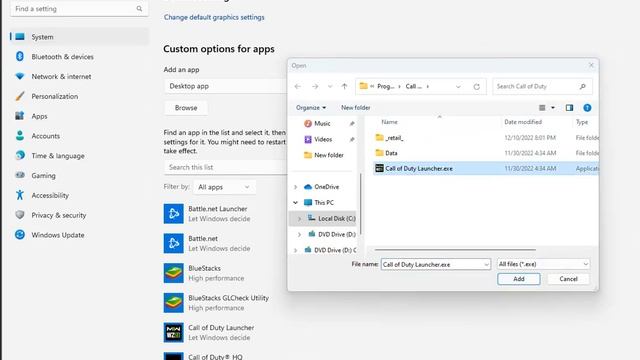Click the Personalization paintbrush icon

[x=20, y=96]
